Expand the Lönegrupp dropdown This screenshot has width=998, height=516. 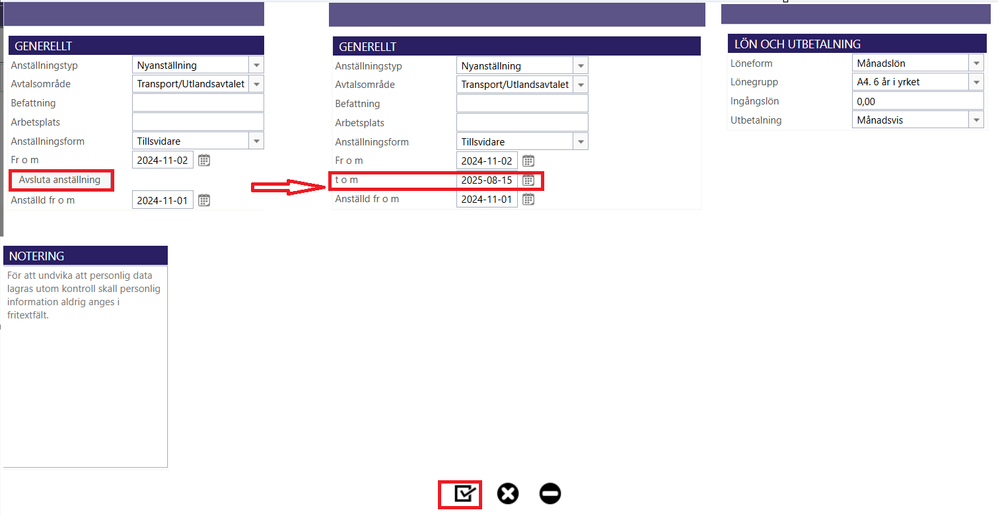coord(976,82)
